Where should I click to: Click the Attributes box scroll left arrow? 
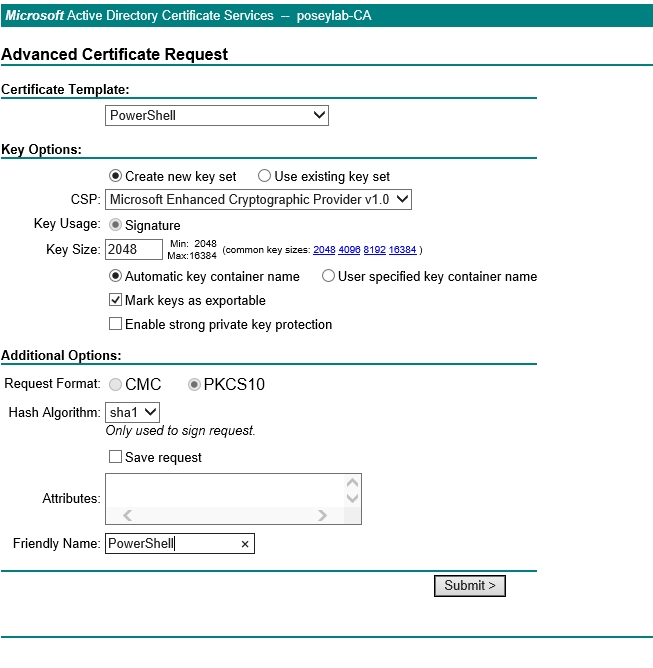tap(127, 516)
